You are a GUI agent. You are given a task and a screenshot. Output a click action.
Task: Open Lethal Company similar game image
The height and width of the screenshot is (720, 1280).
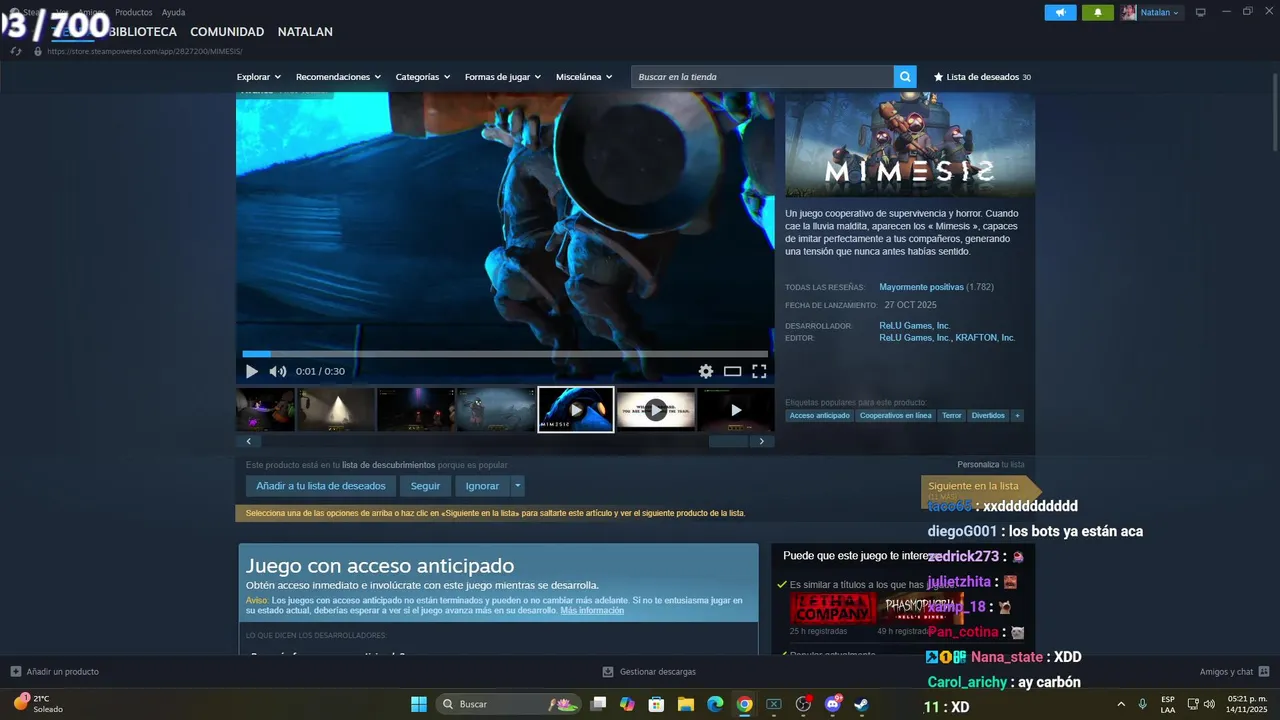coord(832,608)
